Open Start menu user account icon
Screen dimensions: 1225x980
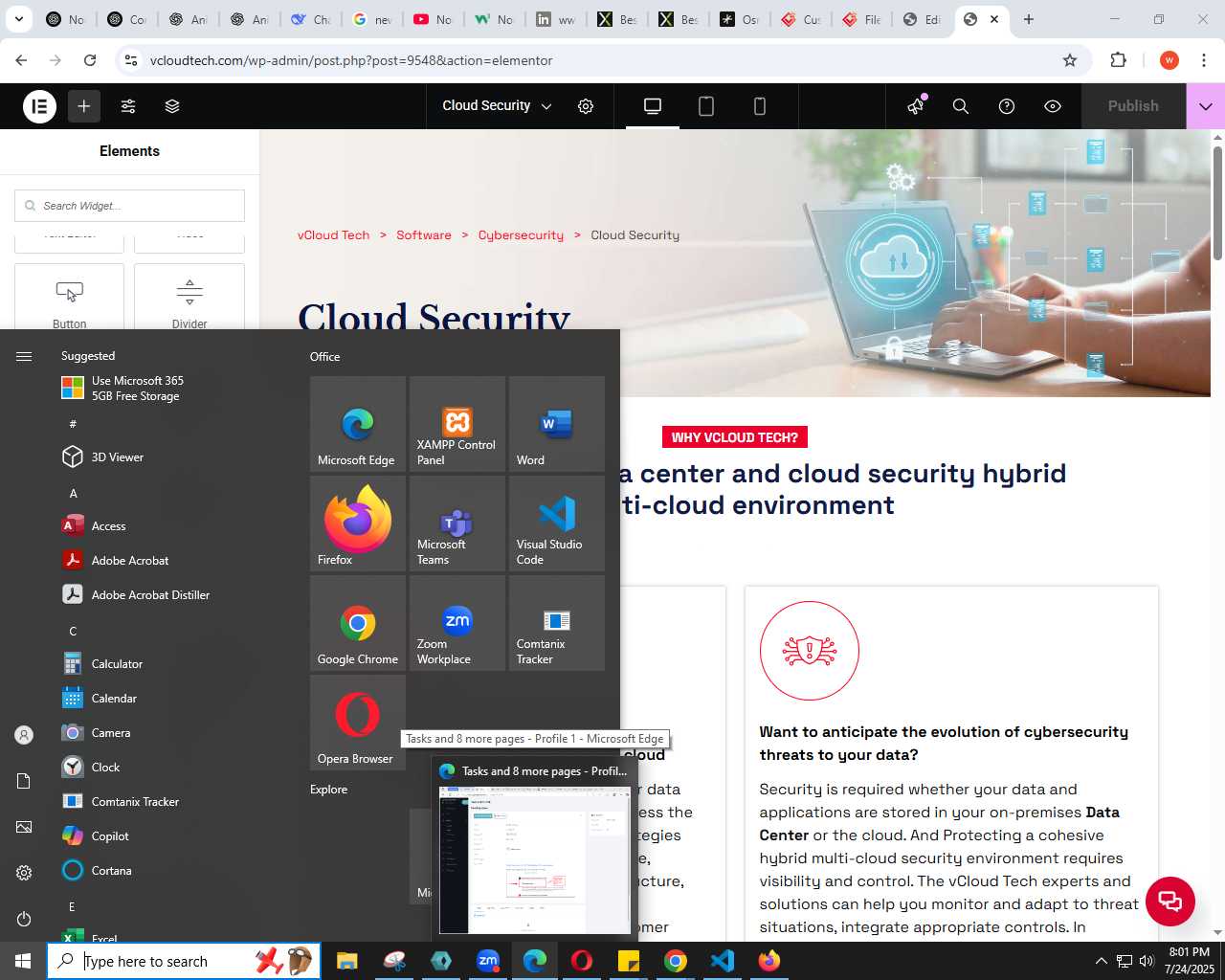24,735
